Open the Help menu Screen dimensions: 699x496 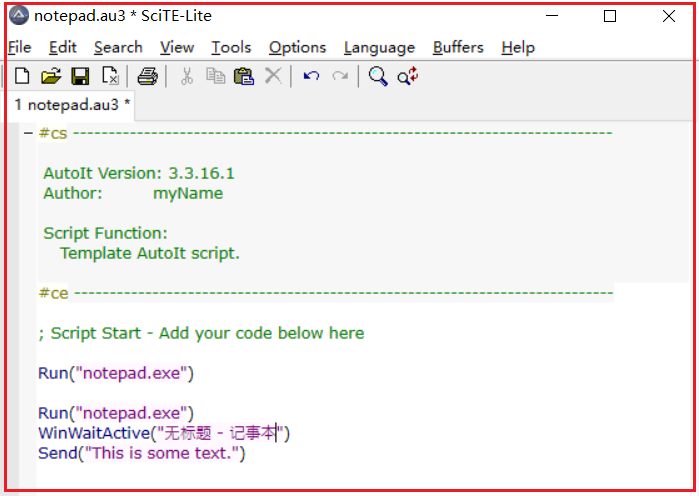[x=518, y=47]
